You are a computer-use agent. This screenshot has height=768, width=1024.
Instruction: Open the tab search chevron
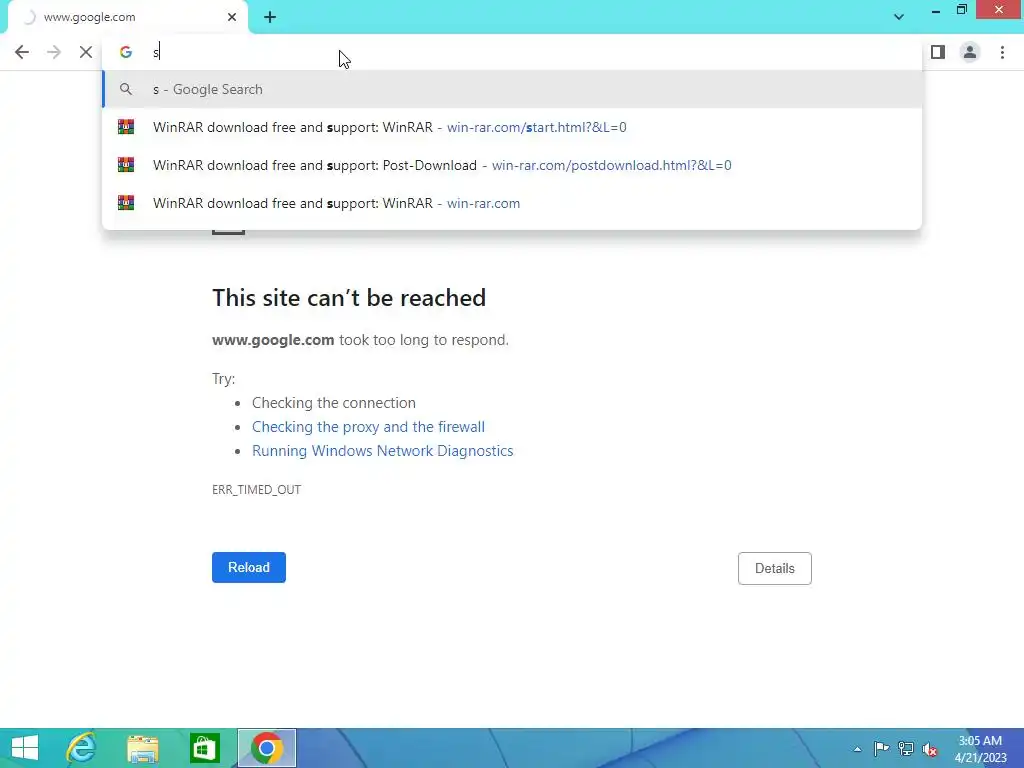(899, 17)
